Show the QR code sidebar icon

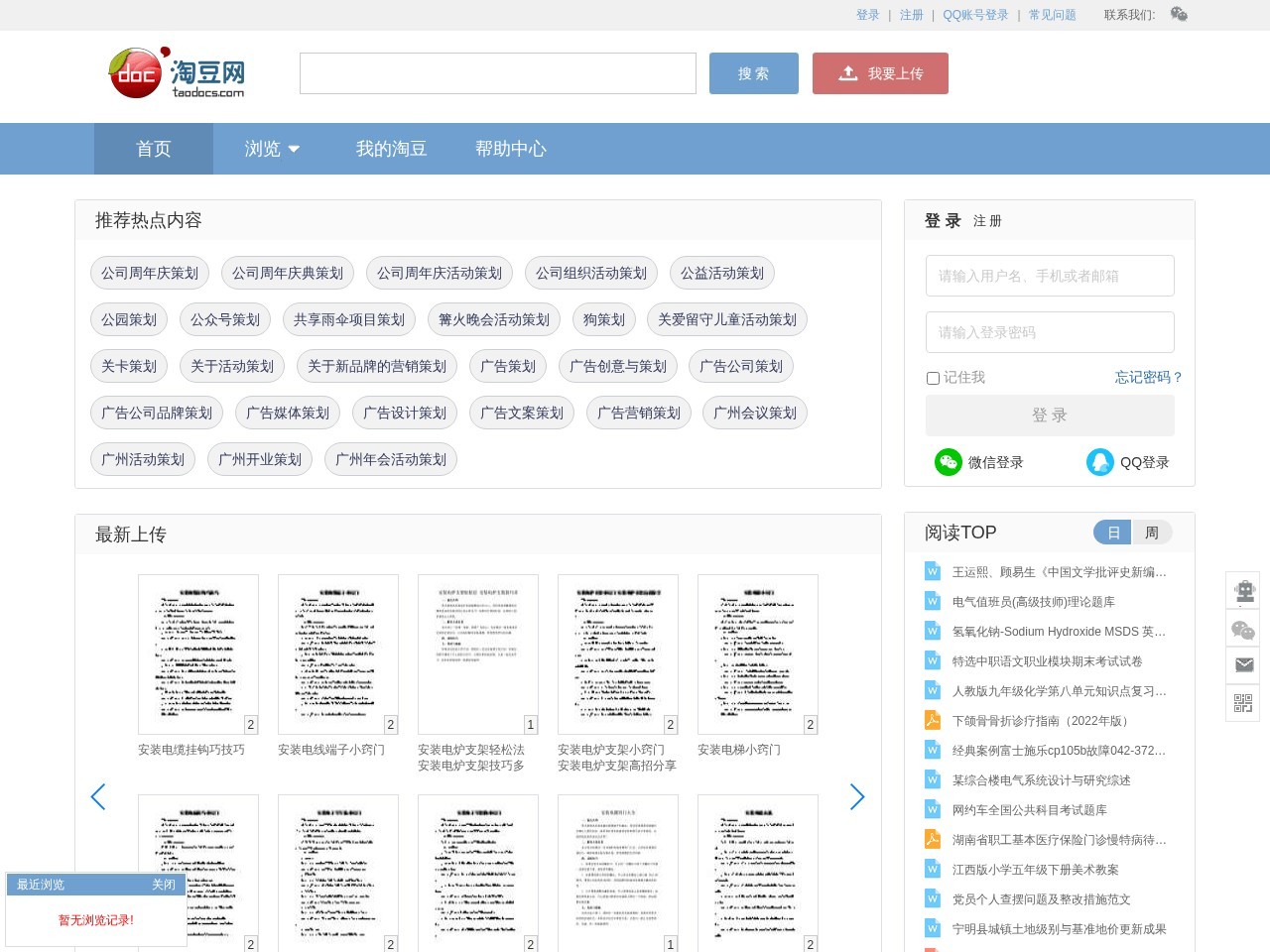pyautogui.click(x=1243, y=703)
